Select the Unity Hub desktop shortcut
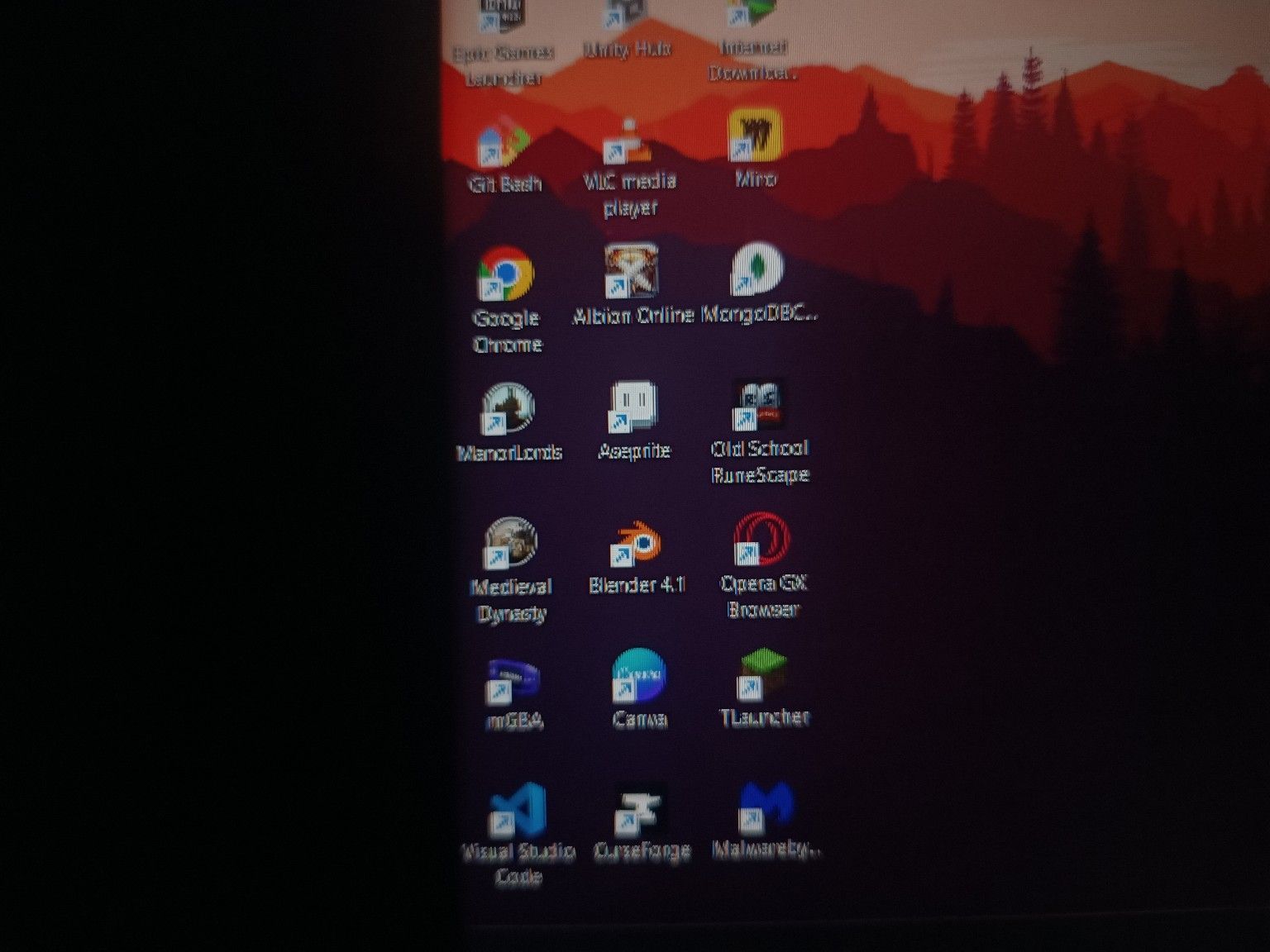The image size is (1270, 952). pyautogui.click(x=627, y=30)
